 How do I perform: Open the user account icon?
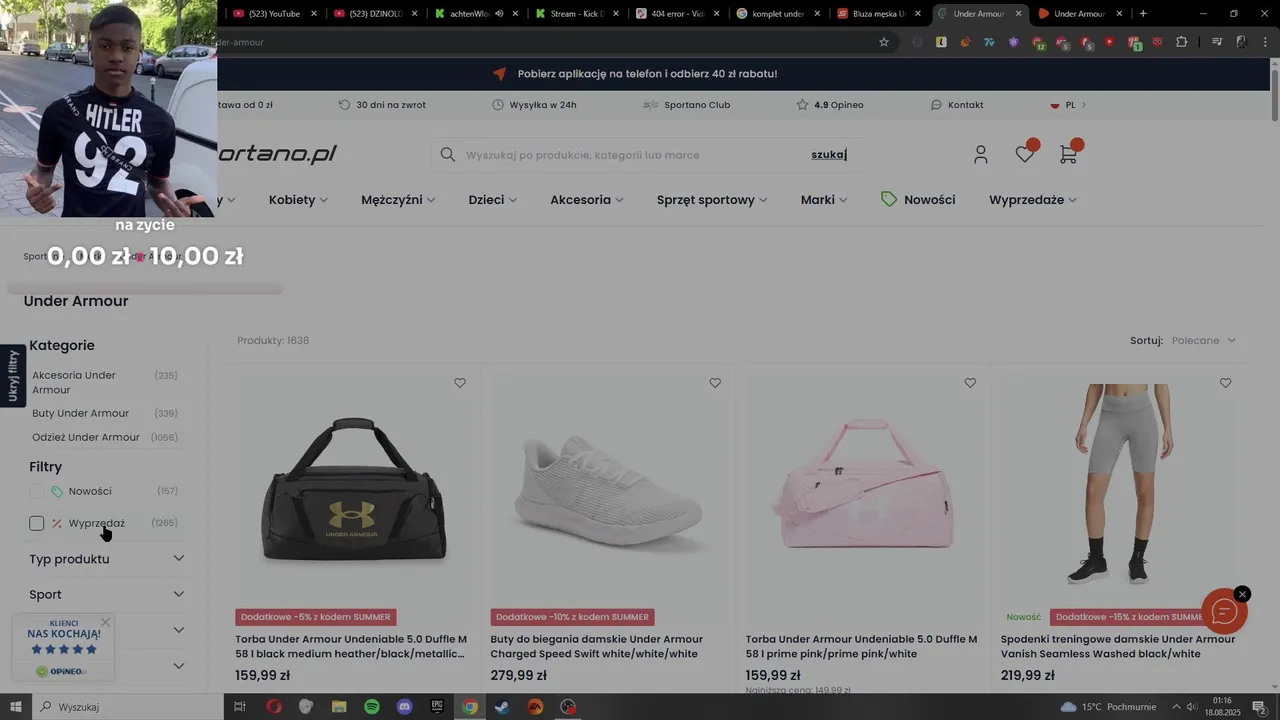pos(980,154)
